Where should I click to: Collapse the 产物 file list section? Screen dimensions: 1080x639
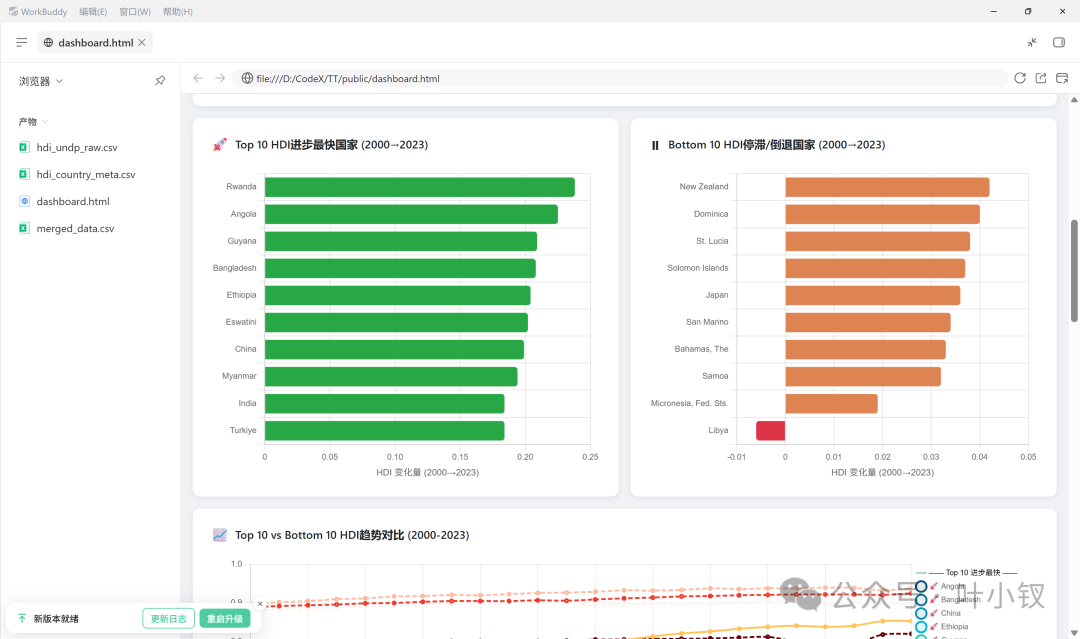coord(33,122)
